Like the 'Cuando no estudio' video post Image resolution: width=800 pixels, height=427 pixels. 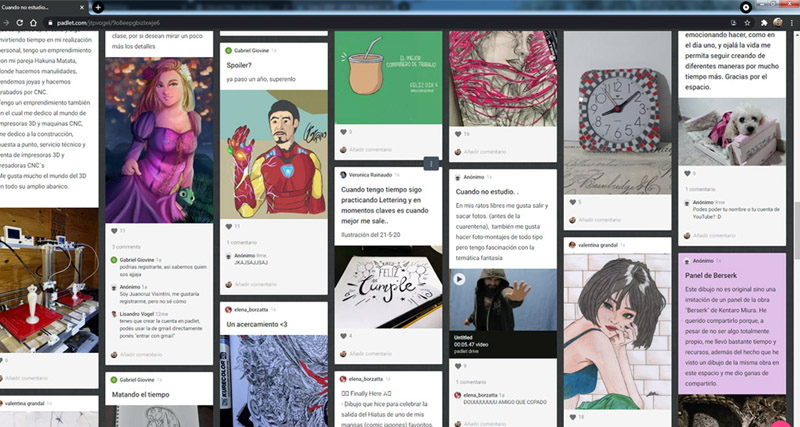pos(458,366)
